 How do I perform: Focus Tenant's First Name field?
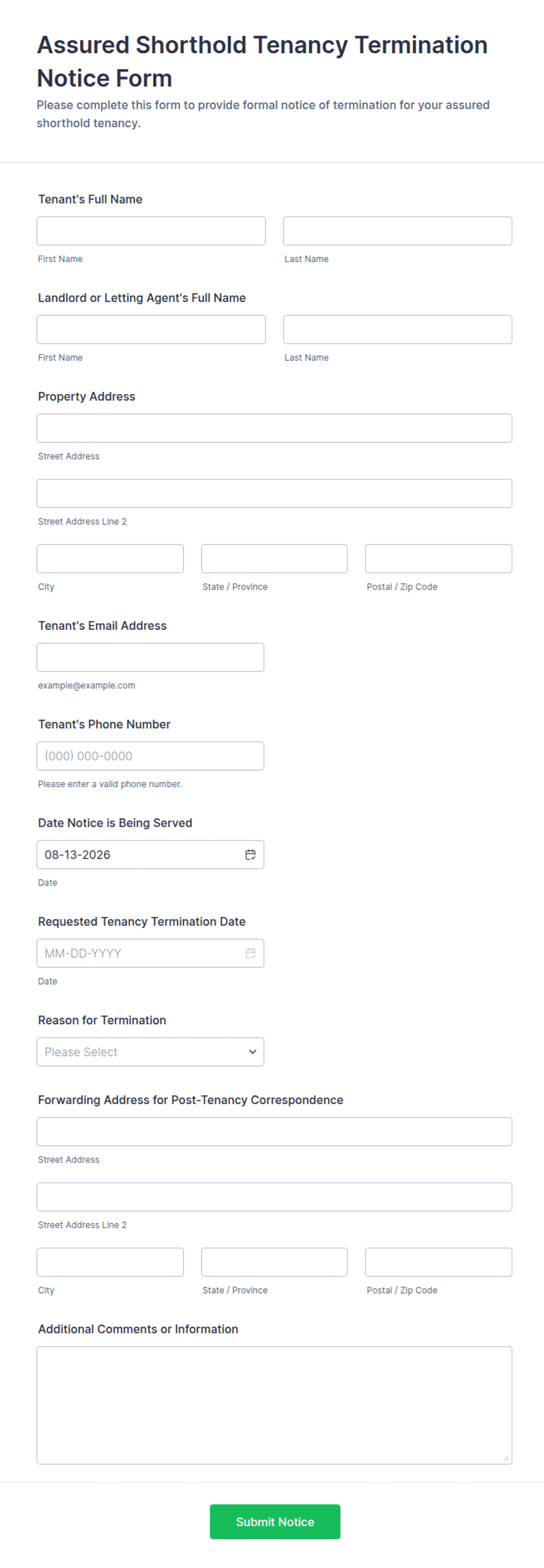(x=151, y=231)
